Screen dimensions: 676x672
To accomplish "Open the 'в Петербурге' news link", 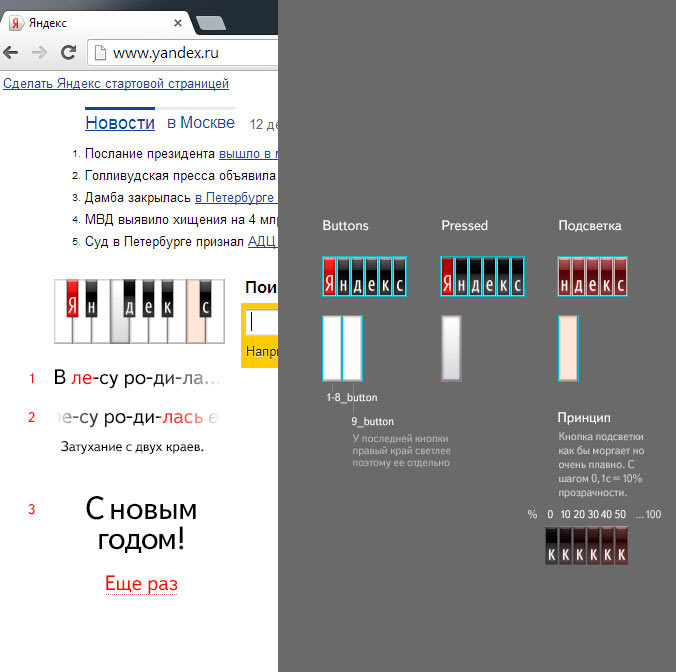I will click(x=235, y=197).
